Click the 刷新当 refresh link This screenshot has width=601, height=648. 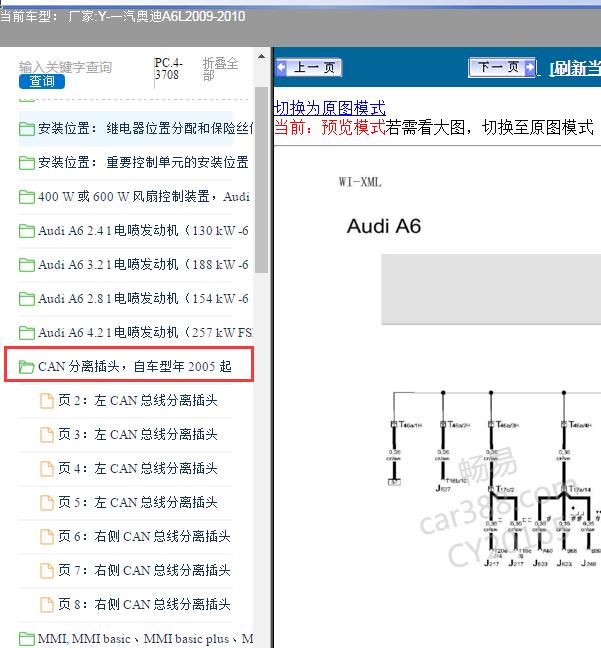(x=575, y=68)
